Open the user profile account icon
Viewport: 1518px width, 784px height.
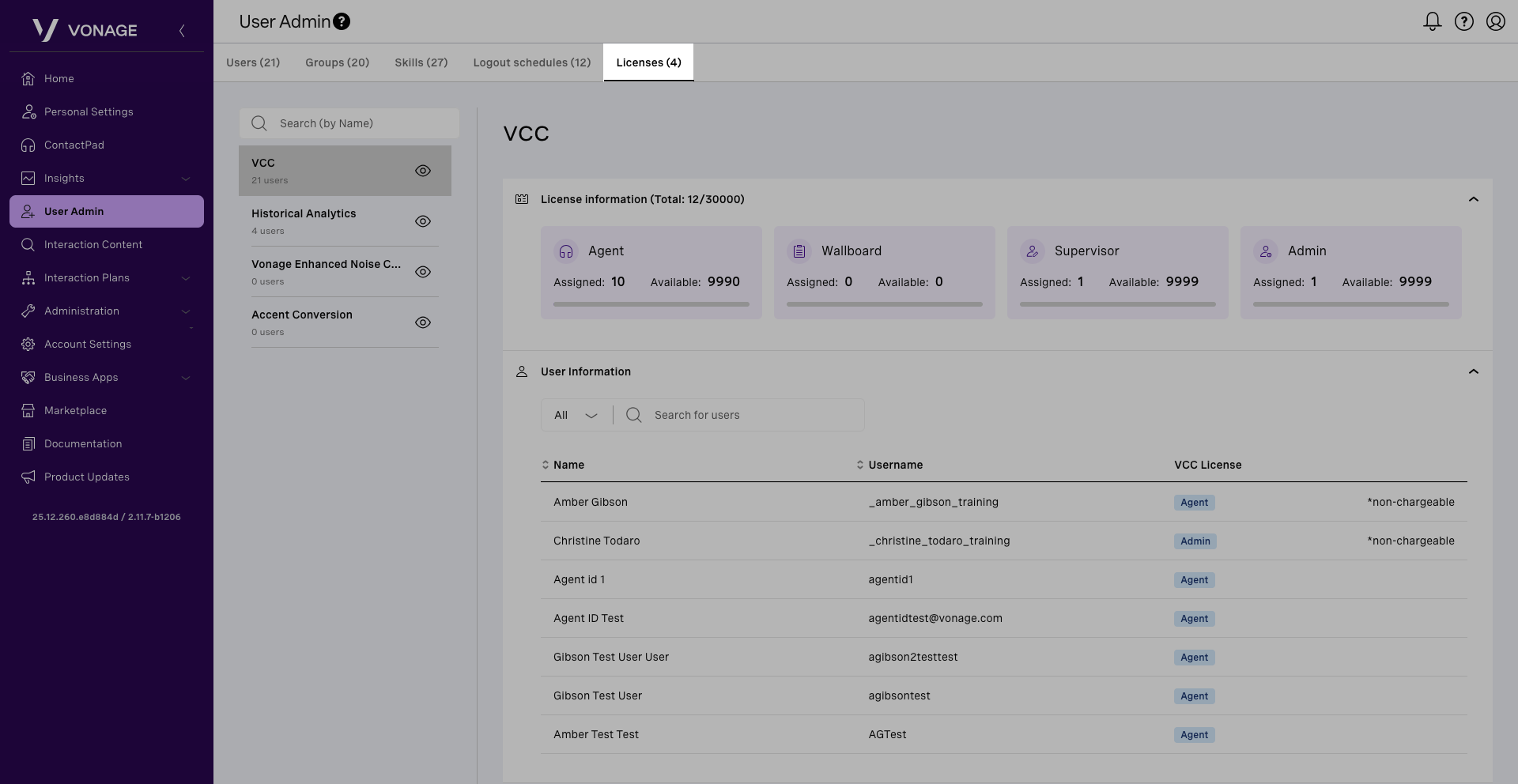(1495, 21)
